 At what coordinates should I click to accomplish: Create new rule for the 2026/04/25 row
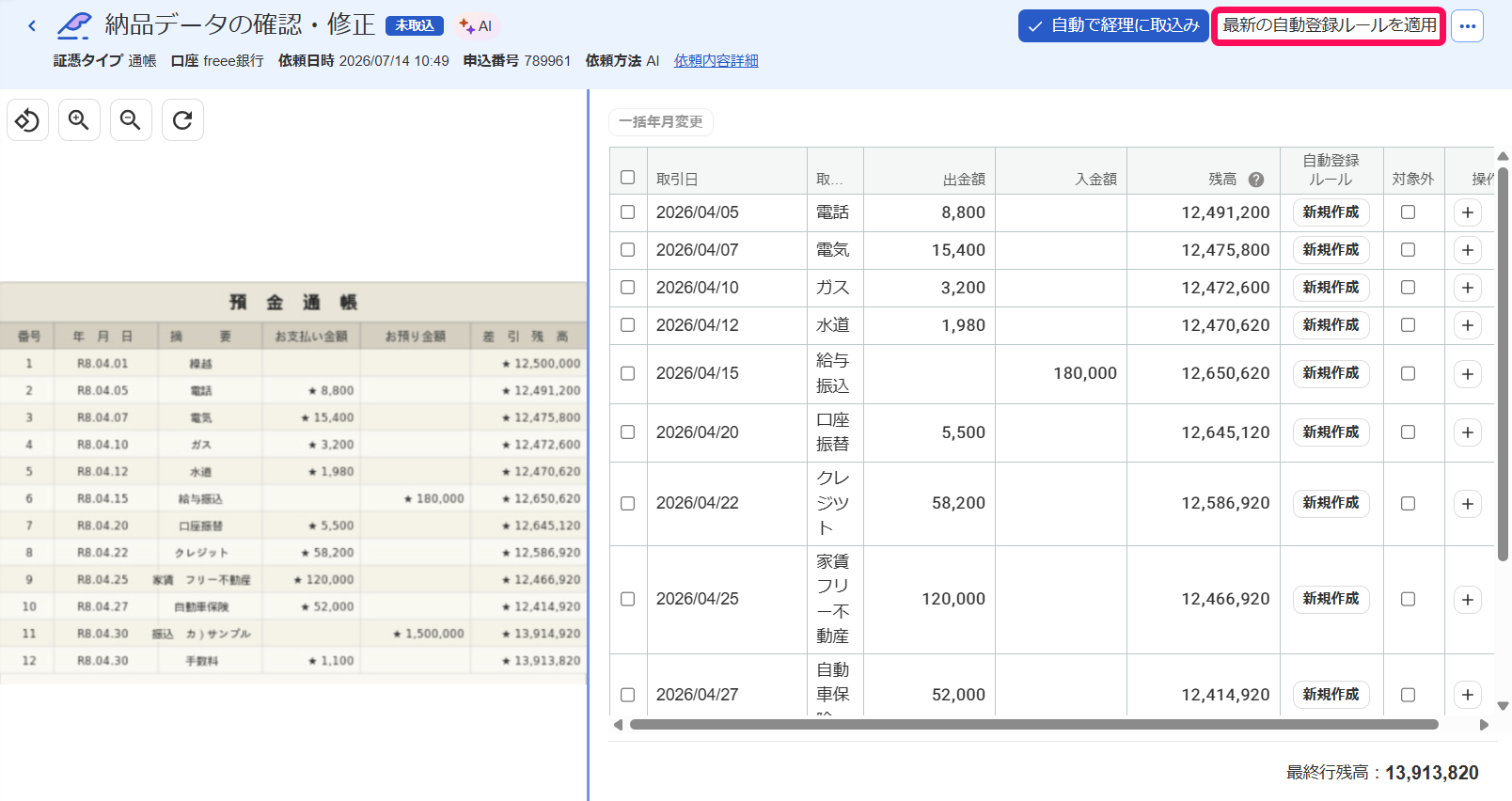tap(1331, 599)
